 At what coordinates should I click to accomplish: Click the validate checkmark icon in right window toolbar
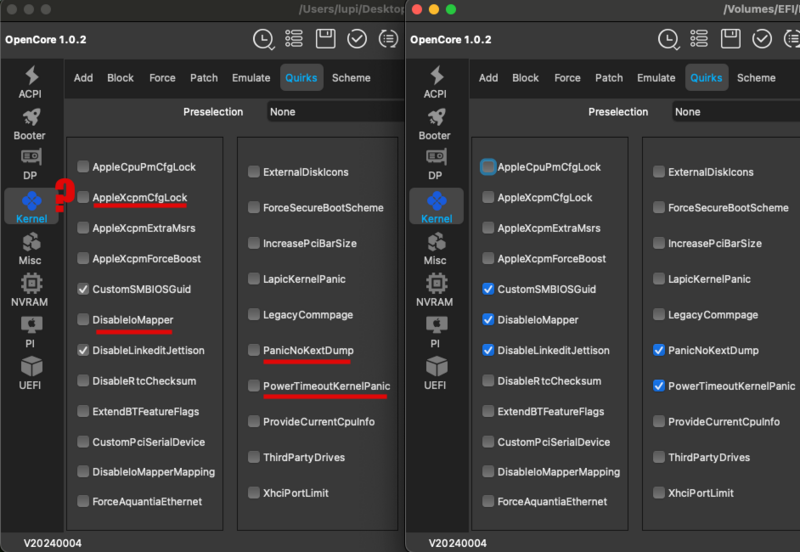pos(762,39)
